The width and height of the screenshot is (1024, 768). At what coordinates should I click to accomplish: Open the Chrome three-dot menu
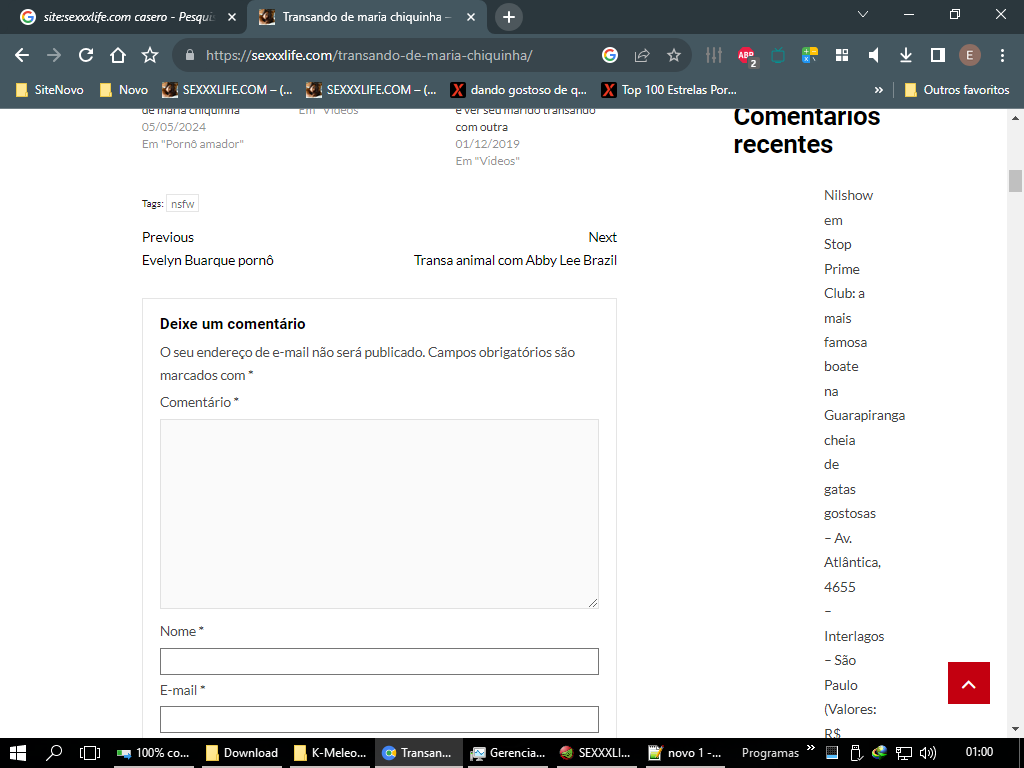[1002, 55]
